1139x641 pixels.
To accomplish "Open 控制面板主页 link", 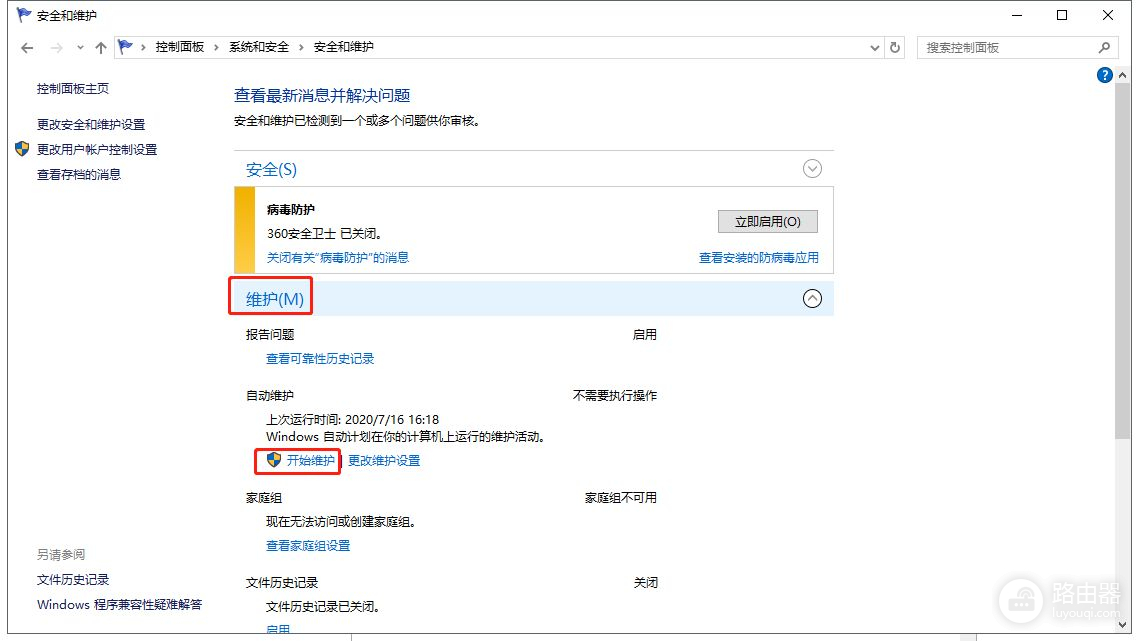I will (73, 89).
